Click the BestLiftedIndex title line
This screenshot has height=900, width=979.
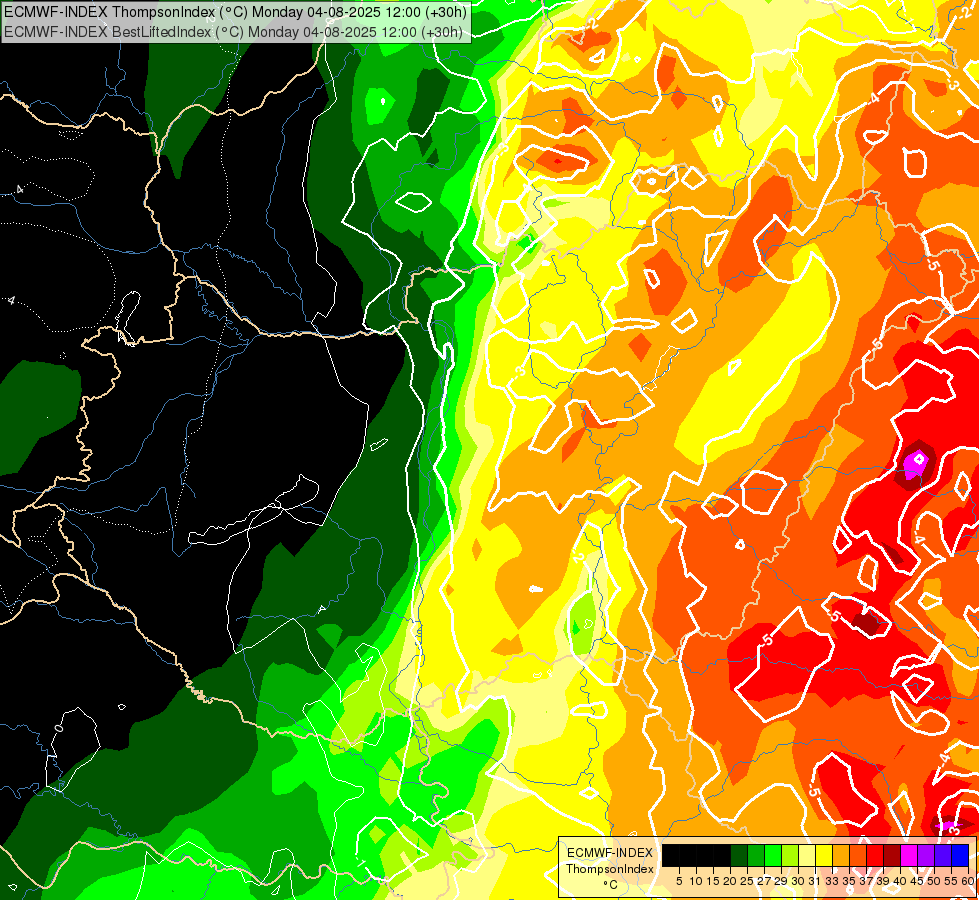233,31
